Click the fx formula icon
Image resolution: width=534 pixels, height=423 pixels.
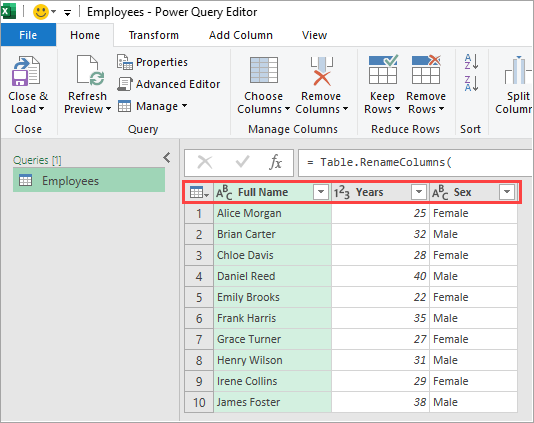275,162
